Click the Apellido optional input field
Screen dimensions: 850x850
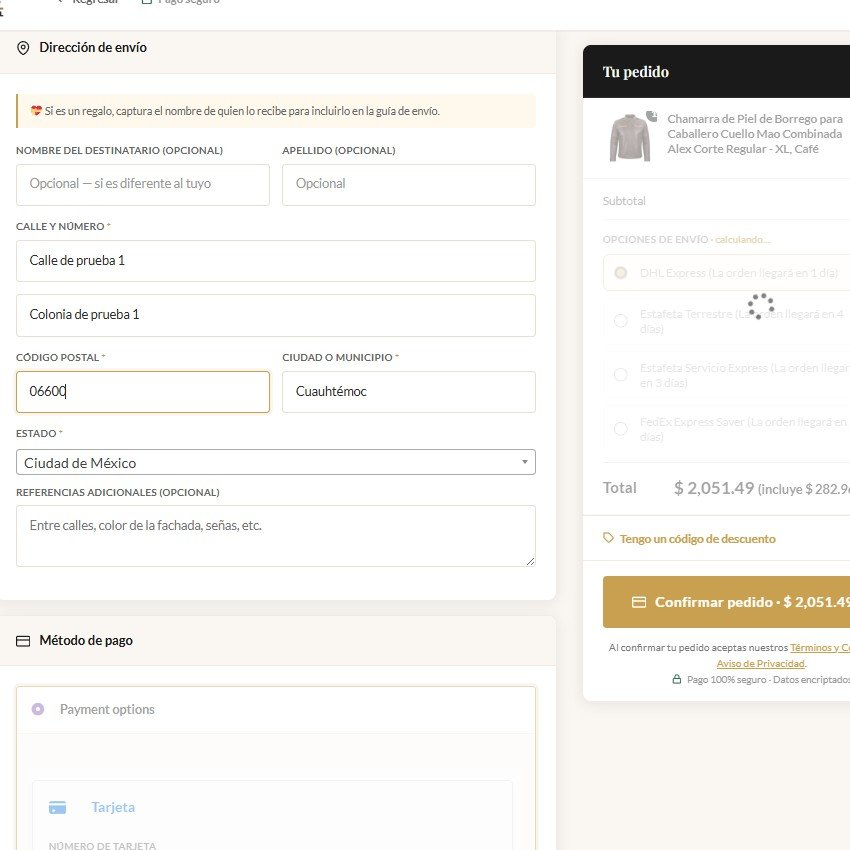pyautogui.click(x=409, y=185)
